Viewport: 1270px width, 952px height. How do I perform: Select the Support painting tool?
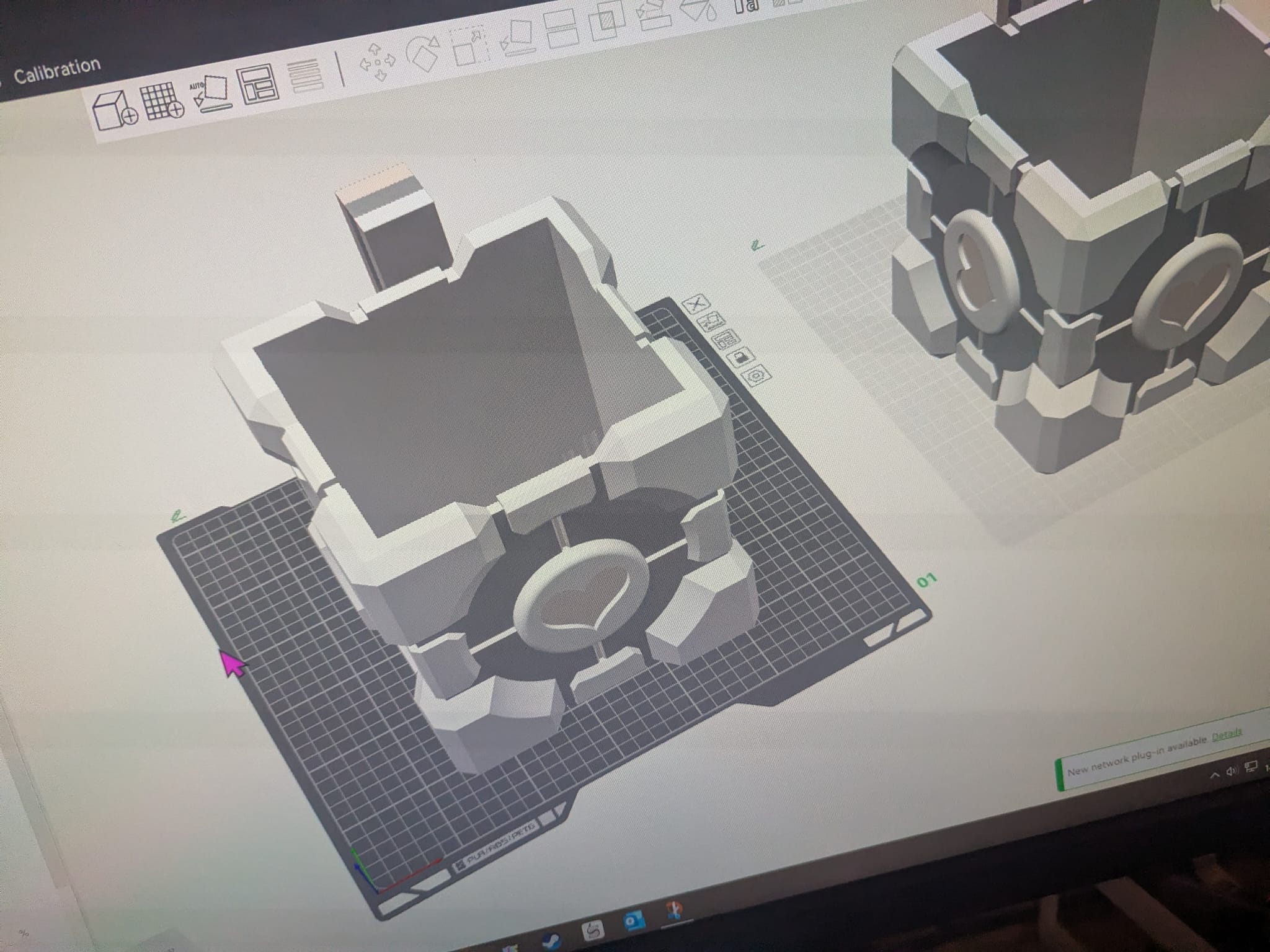click(655, 14)
